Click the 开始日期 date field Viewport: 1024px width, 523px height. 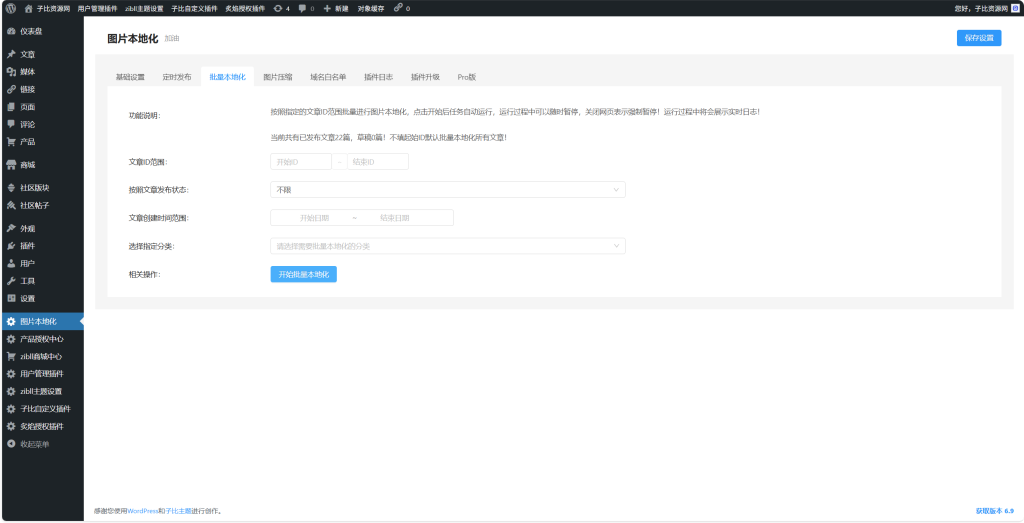(x=314, y=218)
